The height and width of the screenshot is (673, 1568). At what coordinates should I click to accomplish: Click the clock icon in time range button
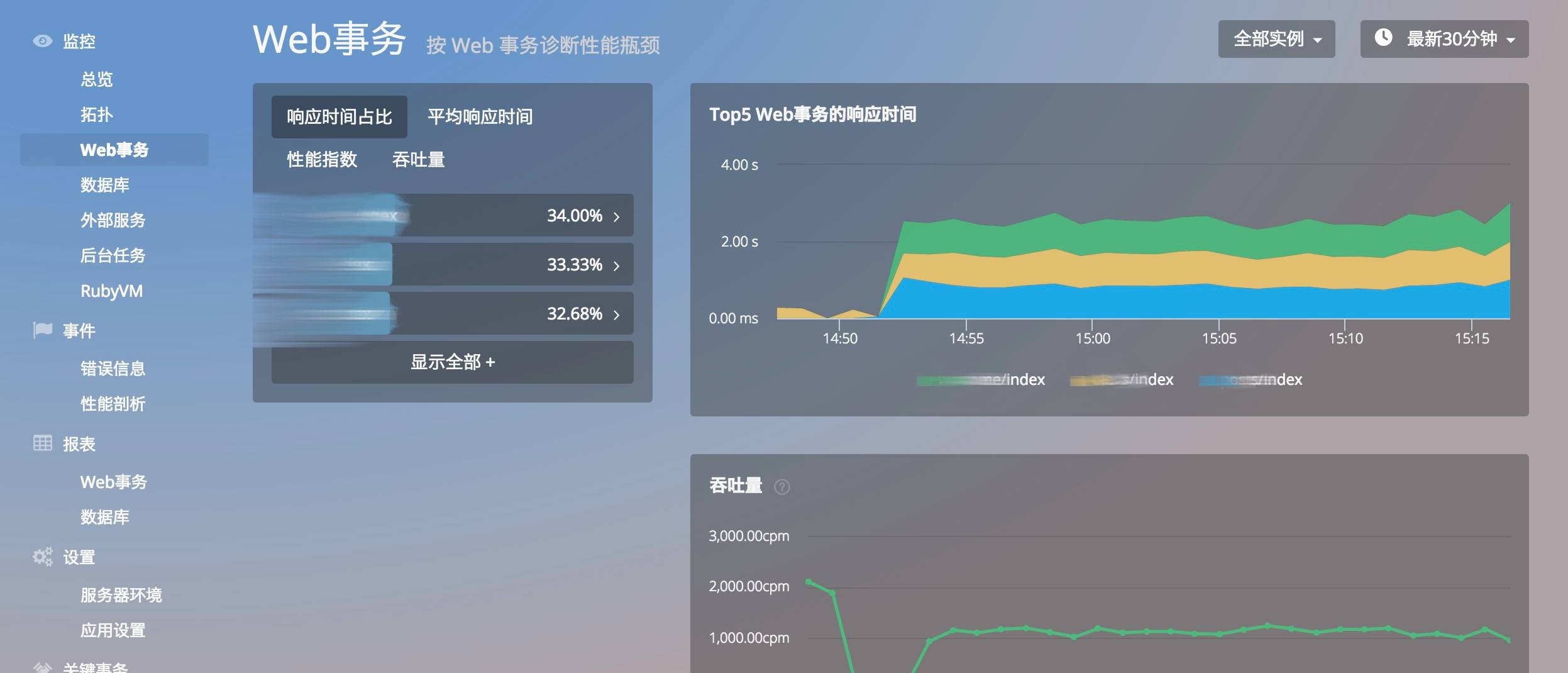[1383, 38]
